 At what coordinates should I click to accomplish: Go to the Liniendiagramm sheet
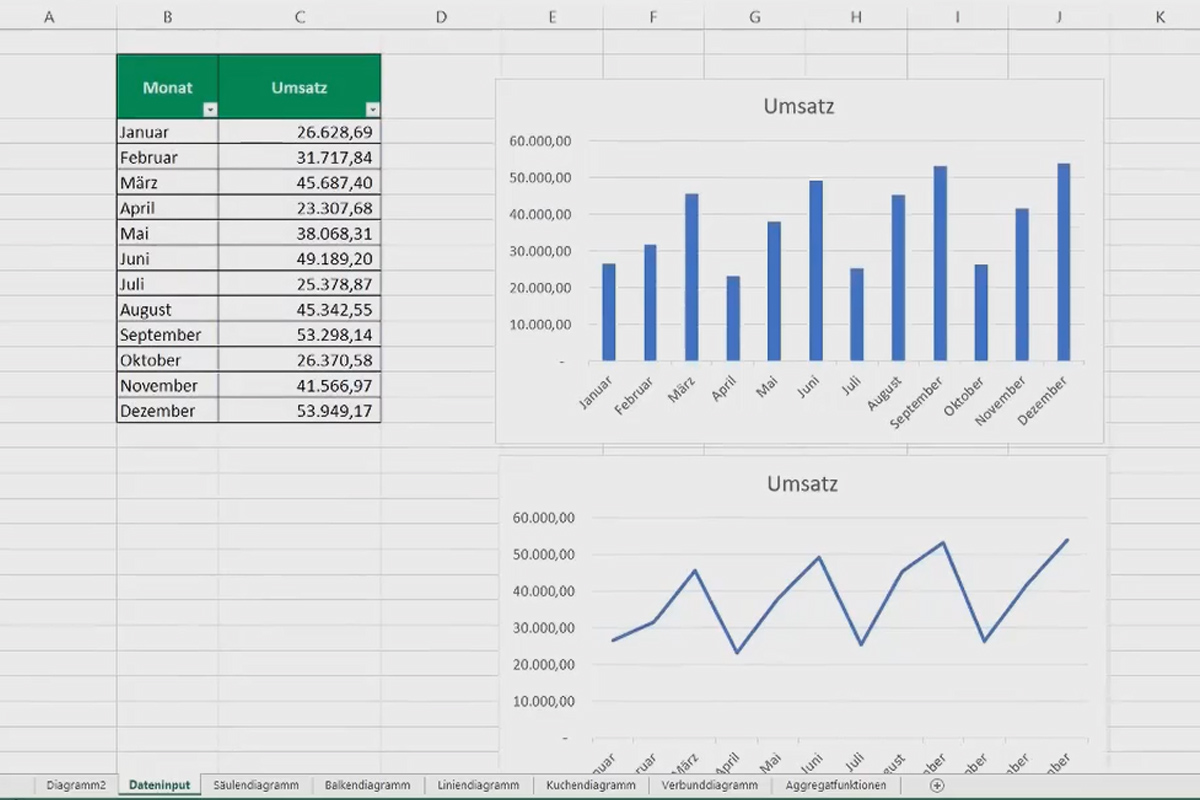(x=478, y=785)
